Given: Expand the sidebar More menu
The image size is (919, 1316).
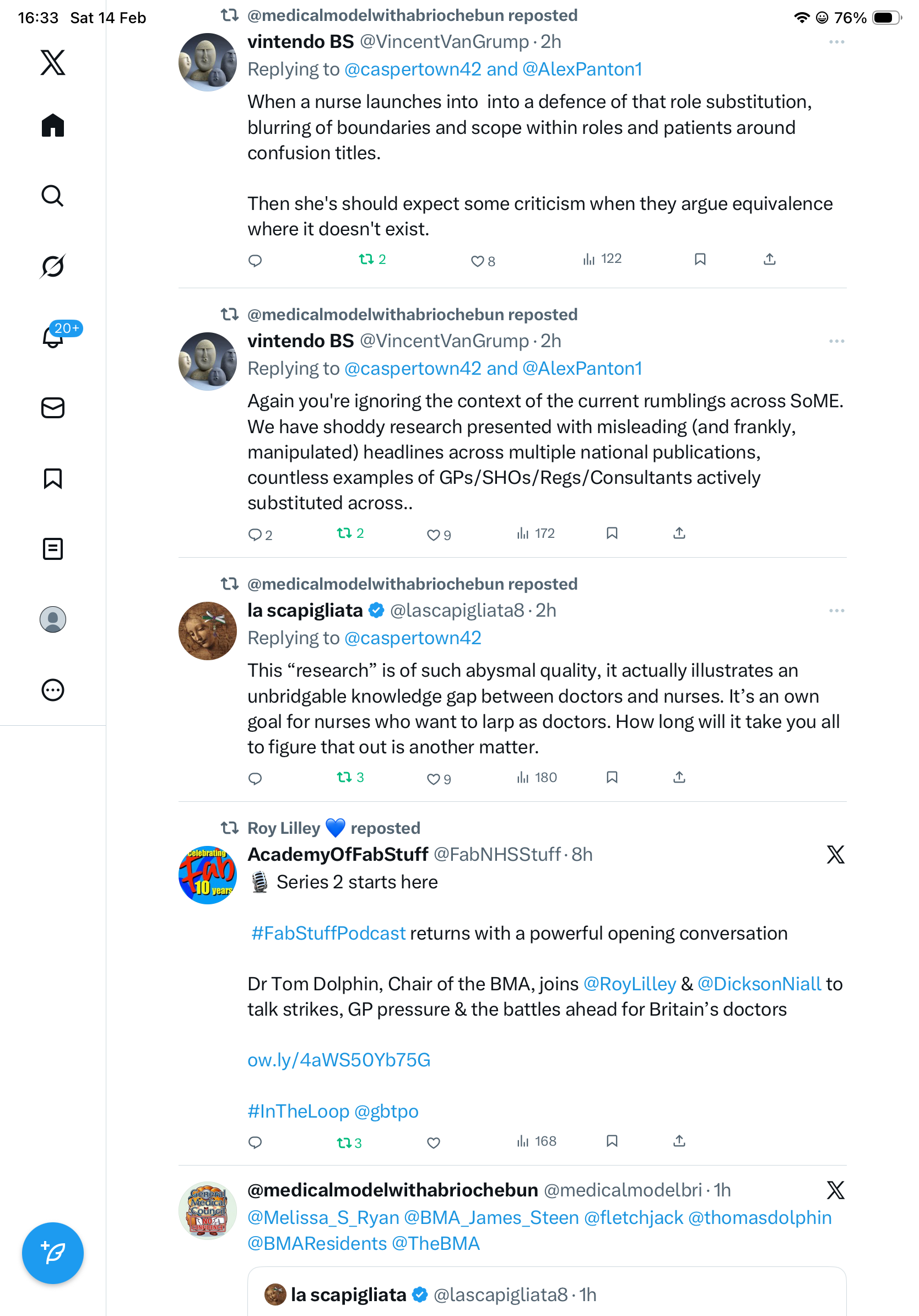Looking at the screenshot, I should 53,689.
